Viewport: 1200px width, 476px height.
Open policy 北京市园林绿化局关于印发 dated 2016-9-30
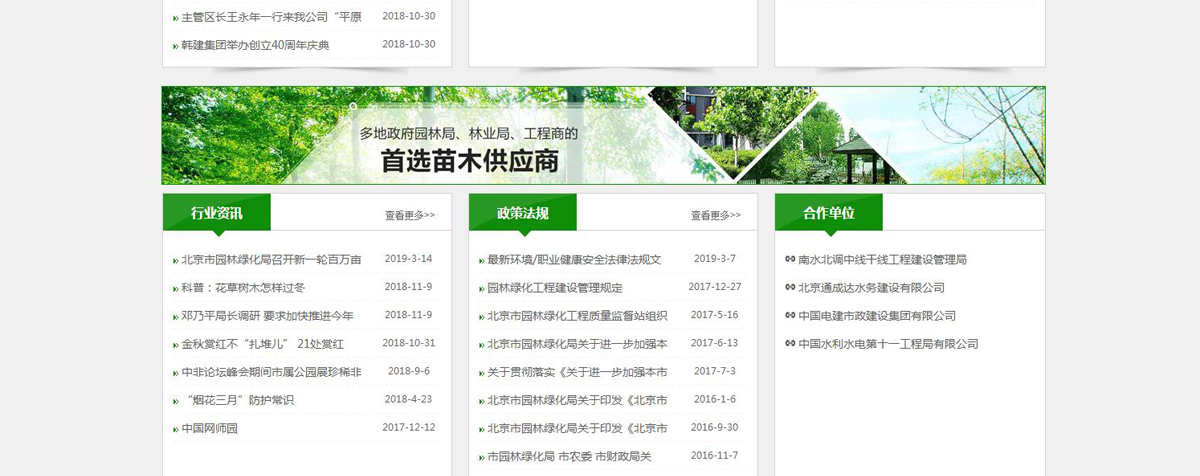(577, 428)
